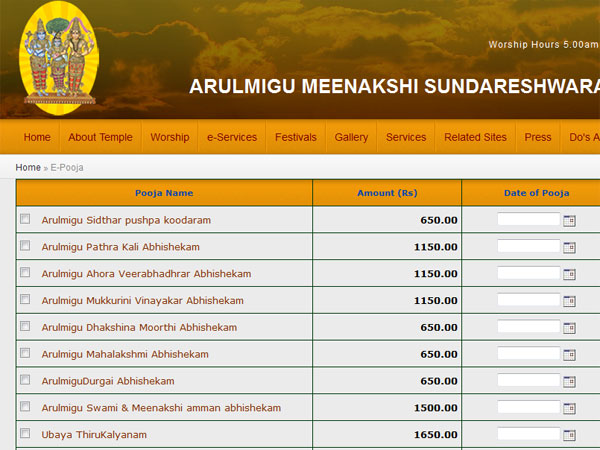
Task: Enable the Mukkurini Vinayakar Abhishekam checkbox
Action: click(x=25, y=299)
